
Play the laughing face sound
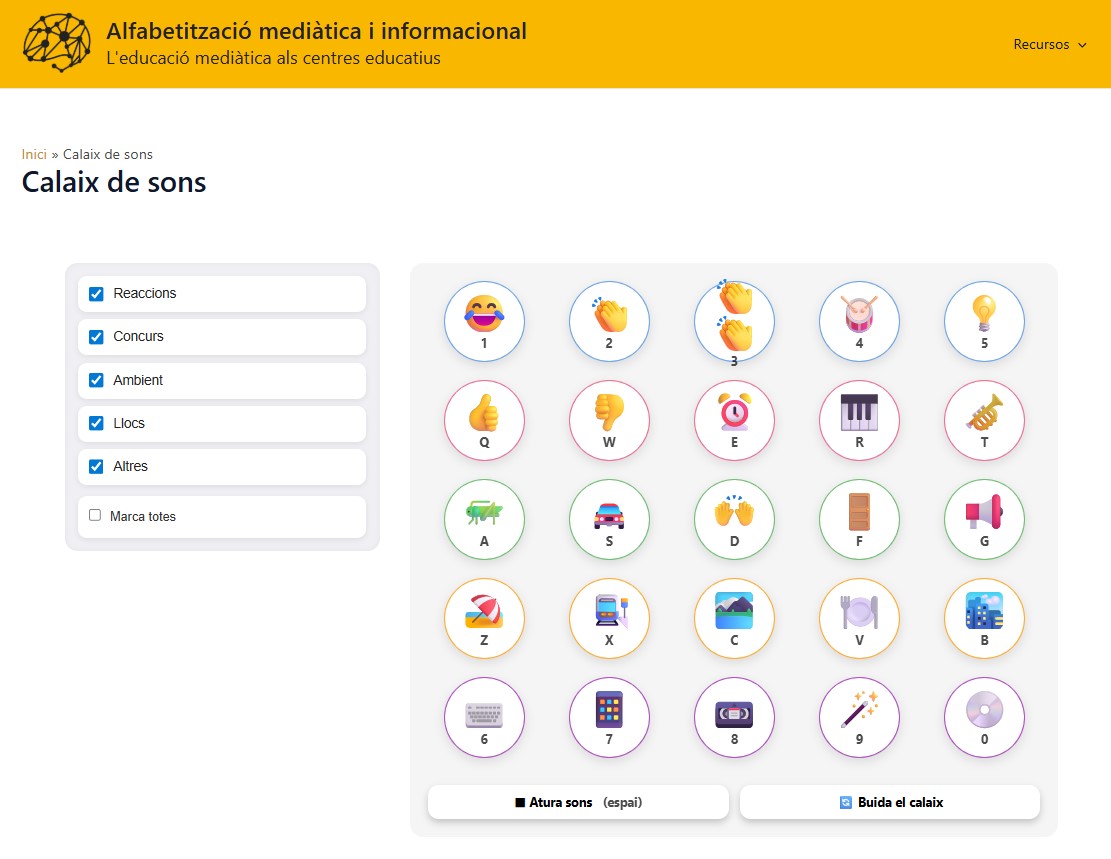pos(484,320)
